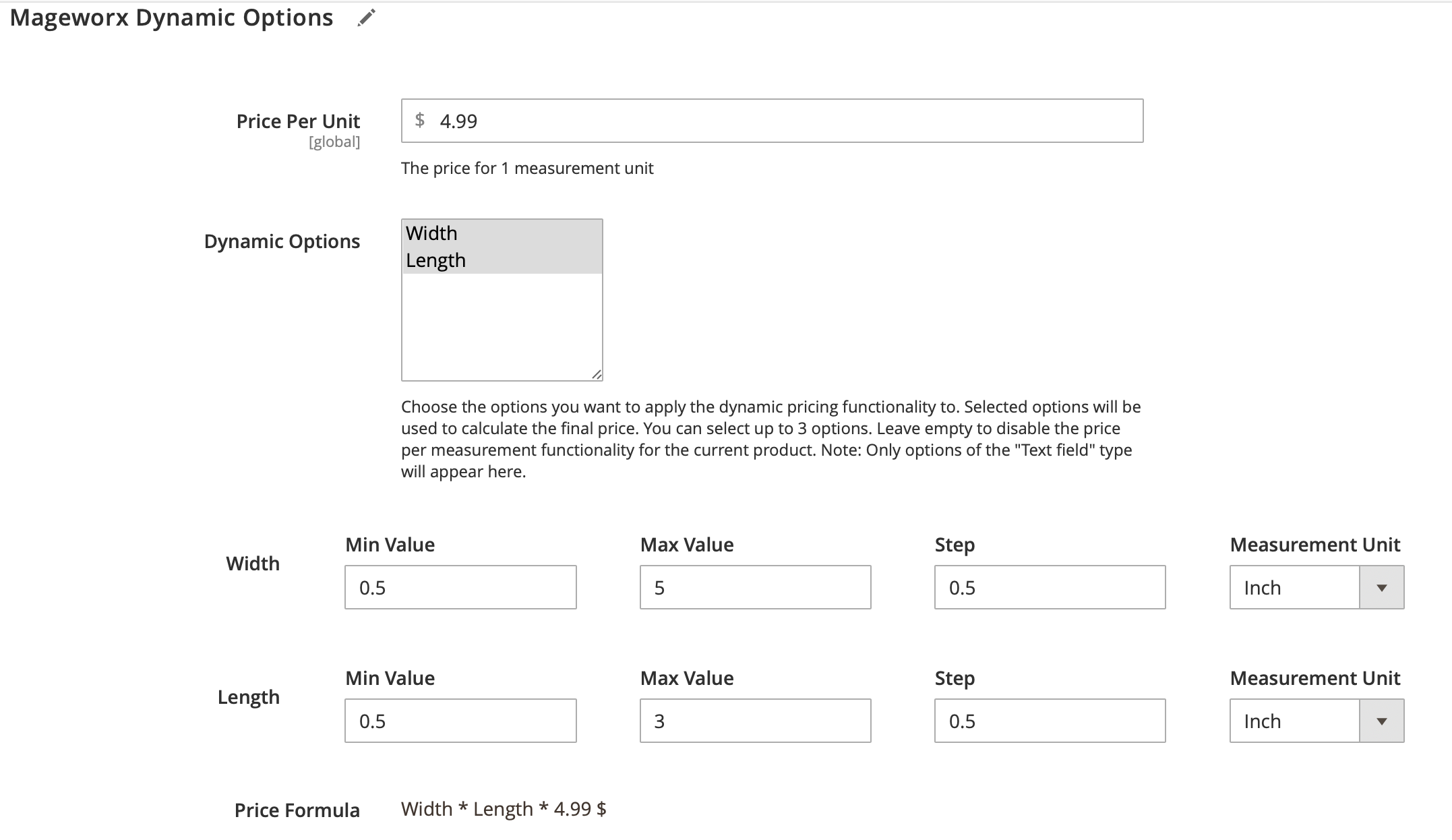Click the Price Per Unit input field
Screen dimensions: 1452x840
click(772, 121)
